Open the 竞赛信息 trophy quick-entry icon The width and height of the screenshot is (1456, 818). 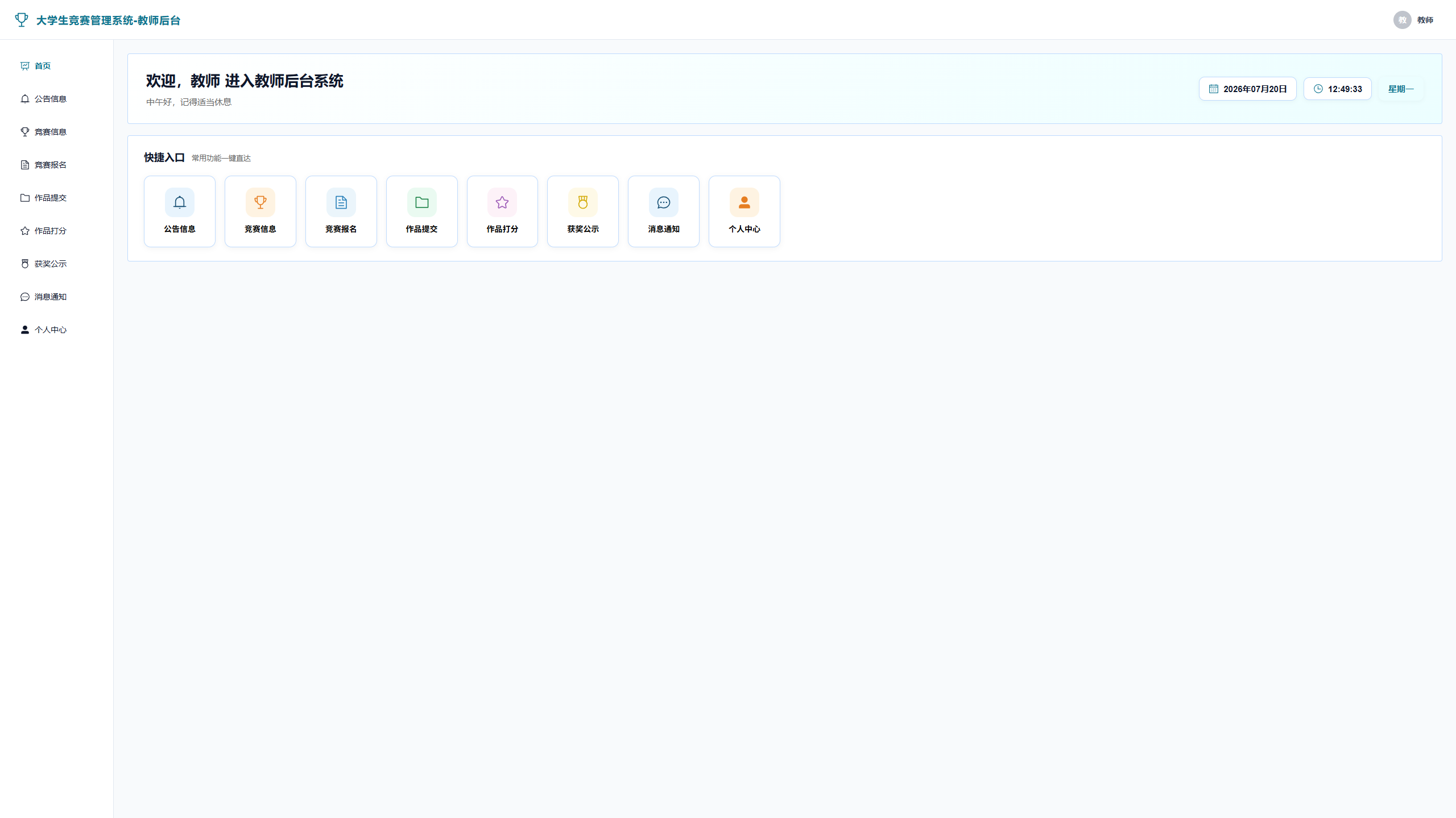click(260, 202)
